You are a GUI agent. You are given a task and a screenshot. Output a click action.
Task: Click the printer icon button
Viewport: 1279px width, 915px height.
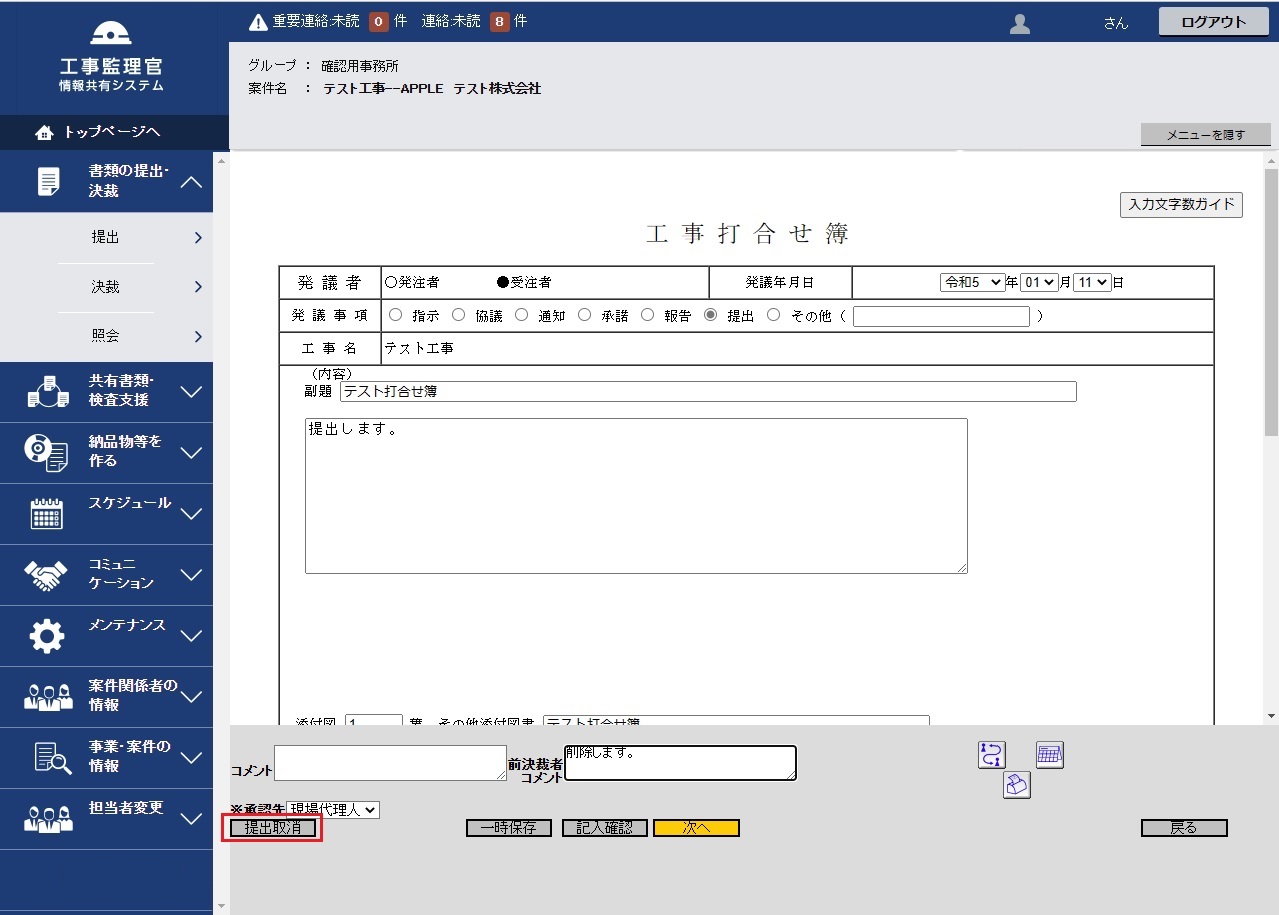pos(1017,785)
